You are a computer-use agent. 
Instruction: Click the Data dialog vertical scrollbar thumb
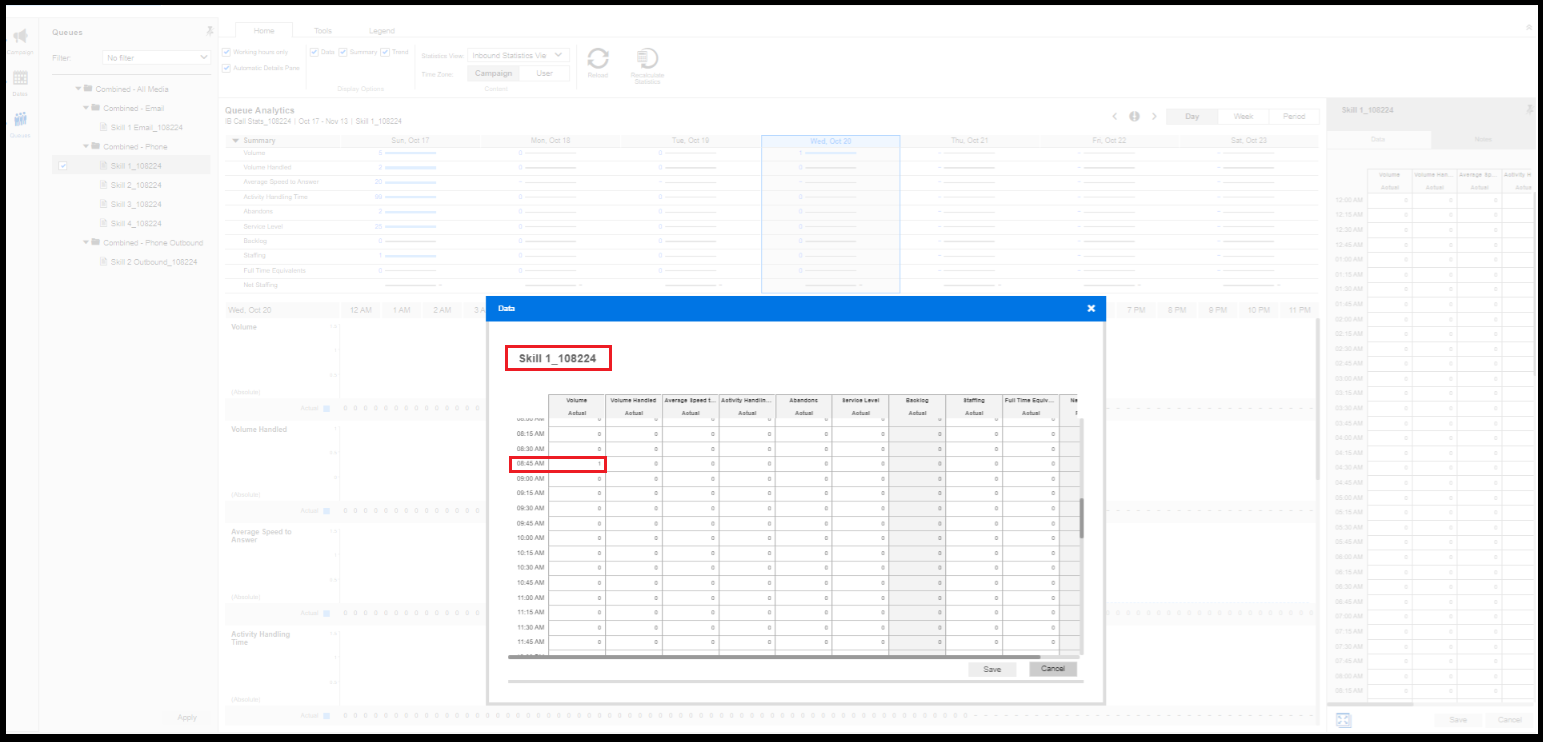click(x=1080, y=518)
